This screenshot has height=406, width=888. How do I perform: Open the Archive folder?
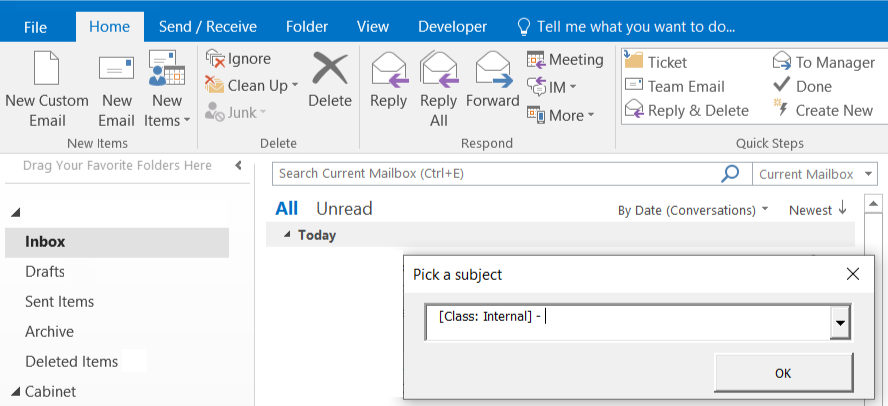pyautogui.click(x=49, y=331)
